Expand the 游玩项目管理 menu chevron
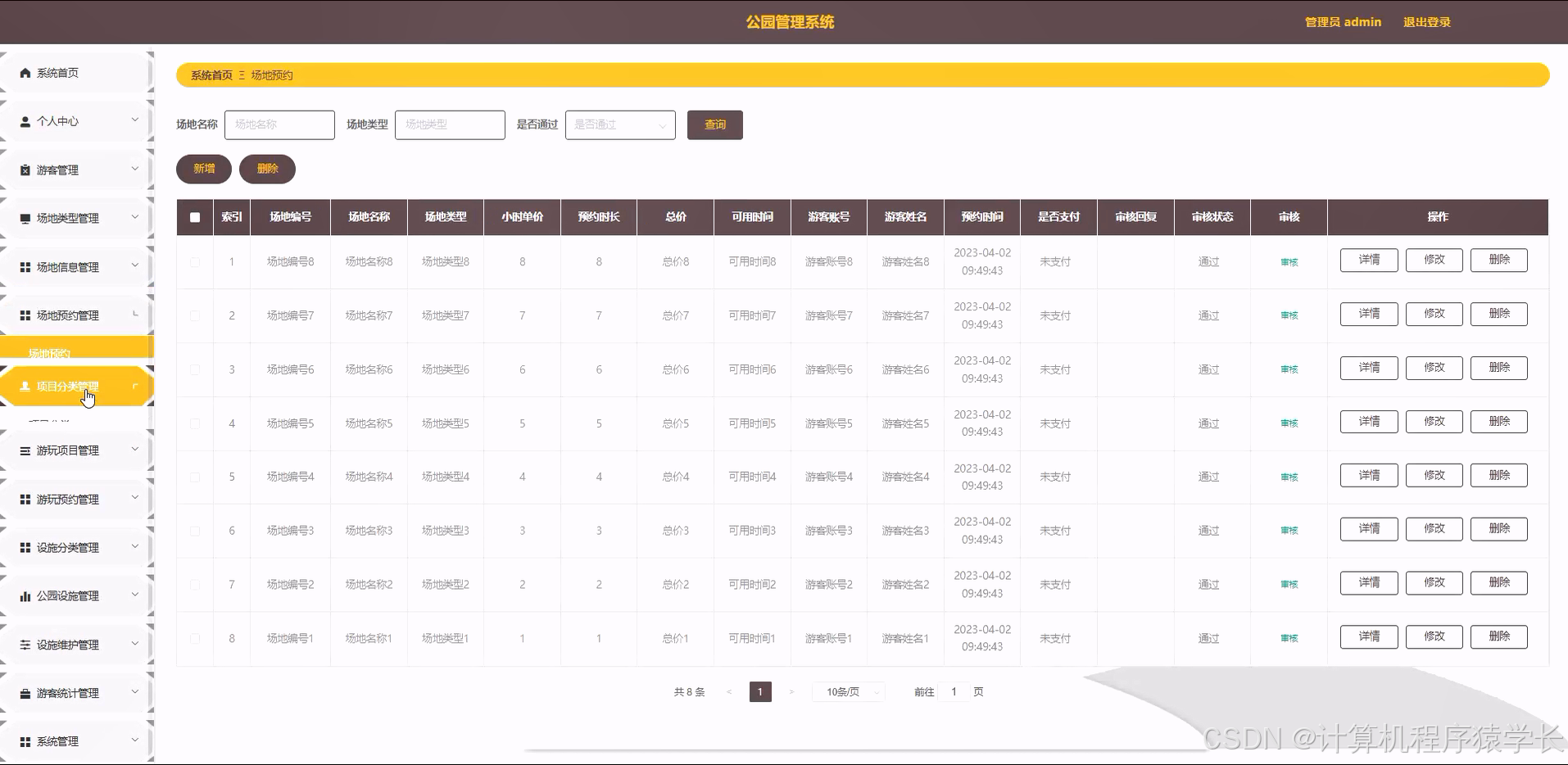The image size is (1568, 765). tap(135, 449)
